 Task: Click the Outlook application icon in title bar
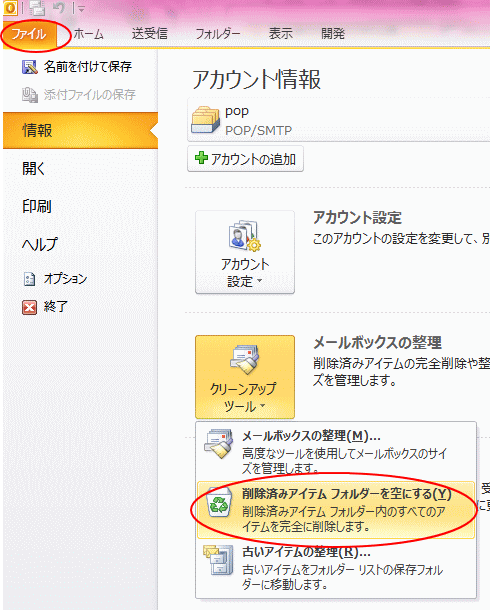10,8
